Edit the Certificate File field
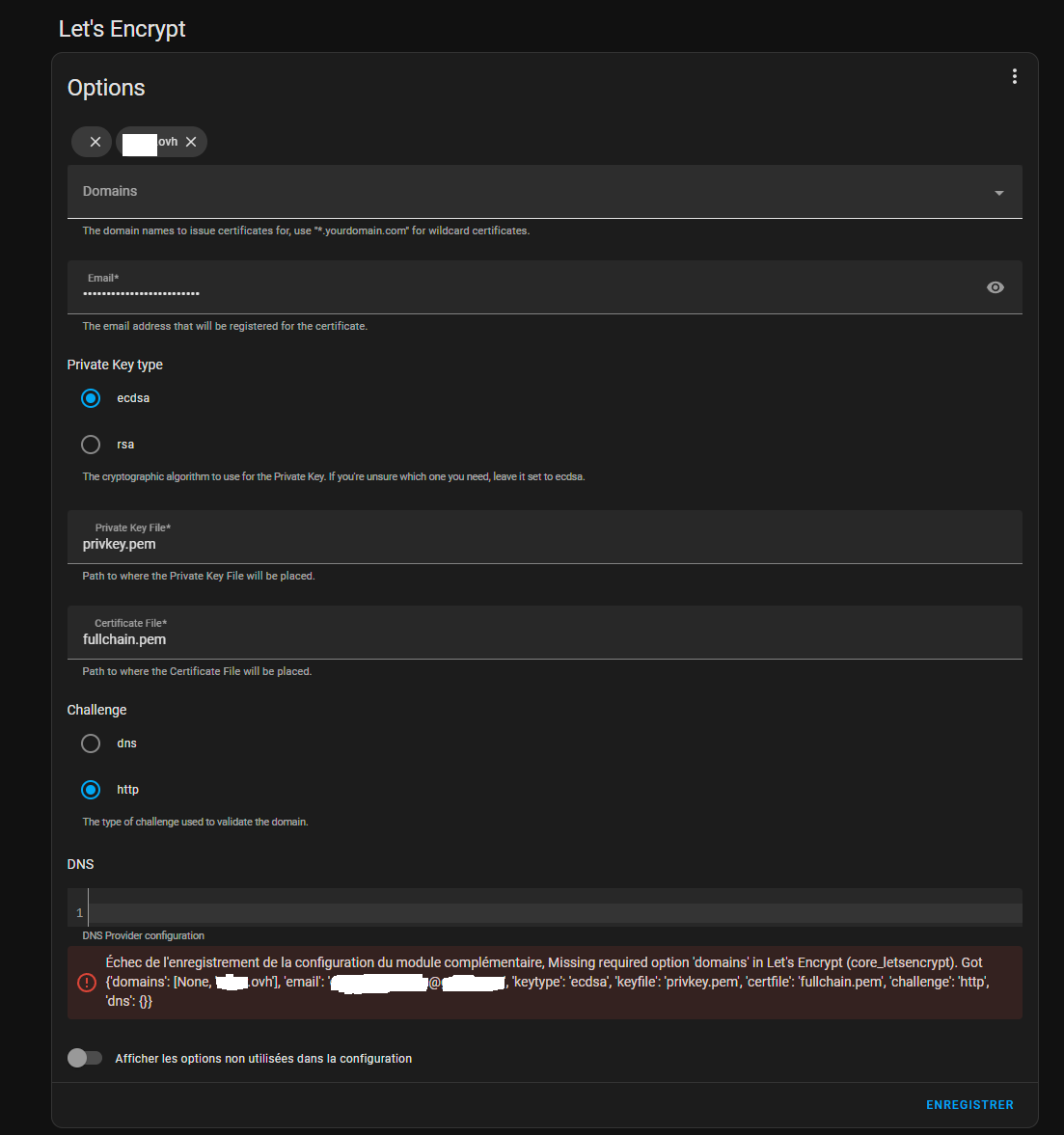Screen dimensions: 1064x1135 point(540,640)
